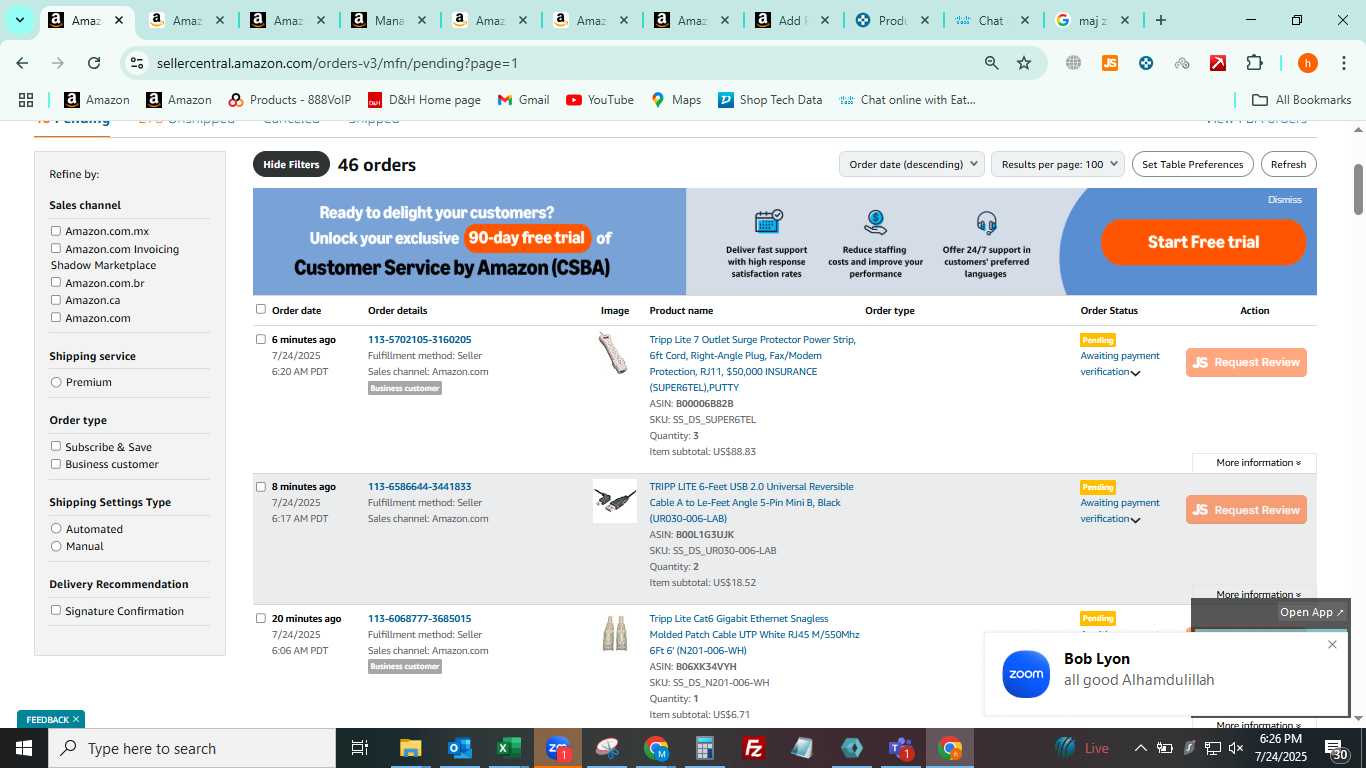Click the orders Refresh button
Screen dimensions: 1366x768
click(x=1288, y=164)
